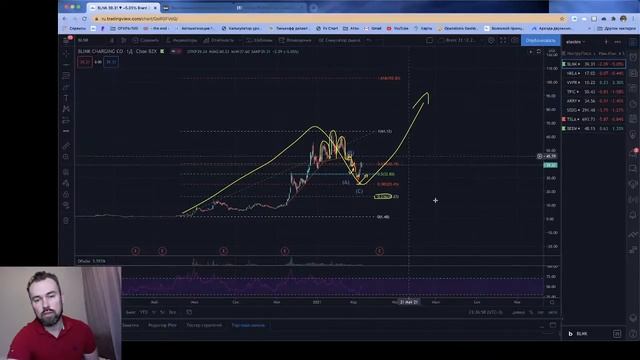640x360 pixels.
Task: Open the Шаблоны (templates) toolbar item
Action: click(260, 40)
